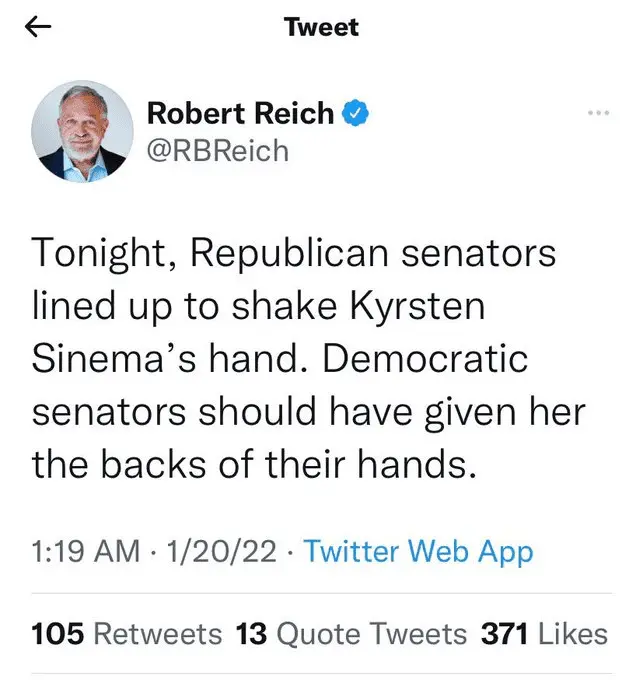View the 105 Retweets list
Viewport: 643px width, 680px height.
click(x=126, y=633)
